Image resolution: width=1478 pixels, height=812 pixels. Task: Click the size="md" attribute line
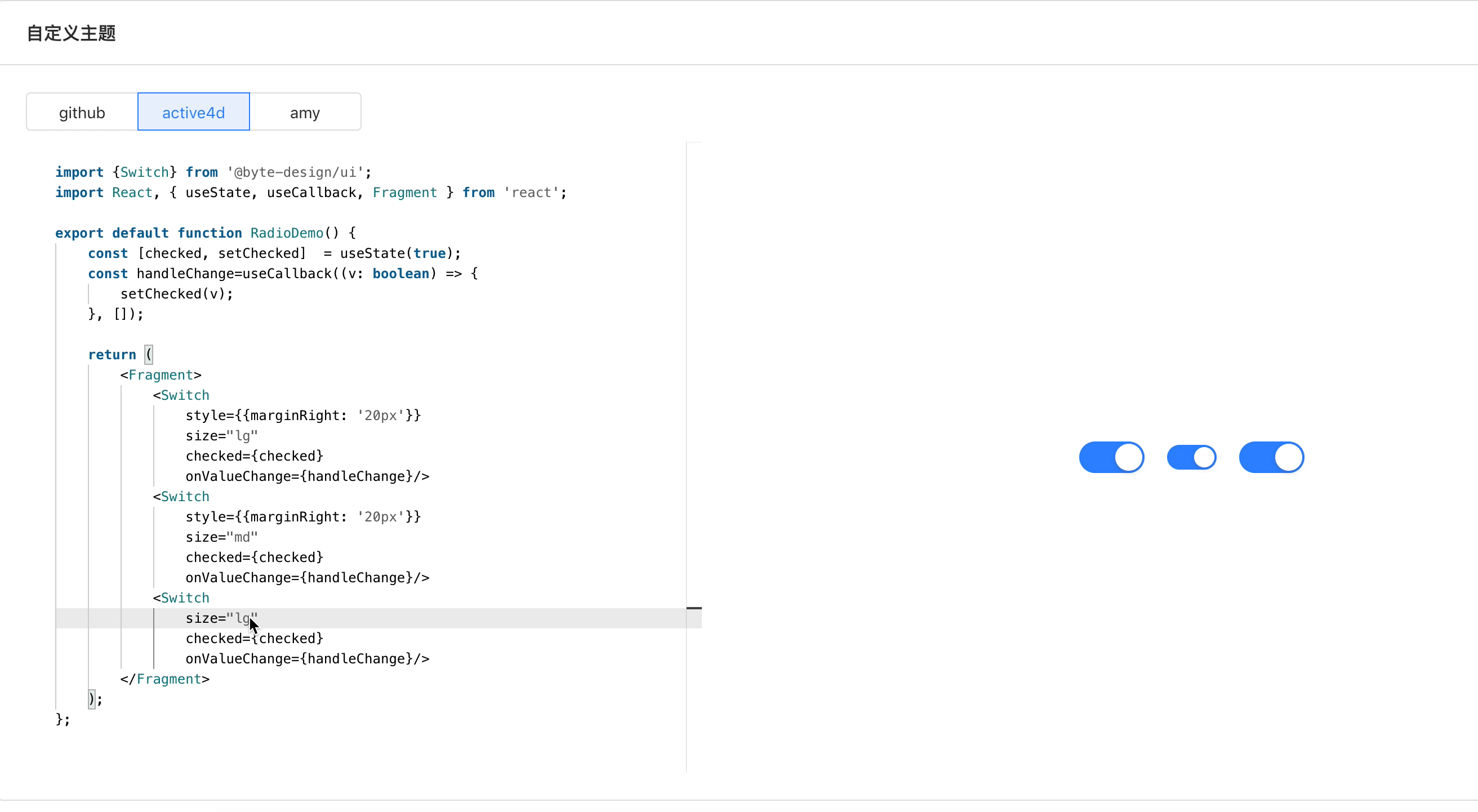click(x=221, y=537)
